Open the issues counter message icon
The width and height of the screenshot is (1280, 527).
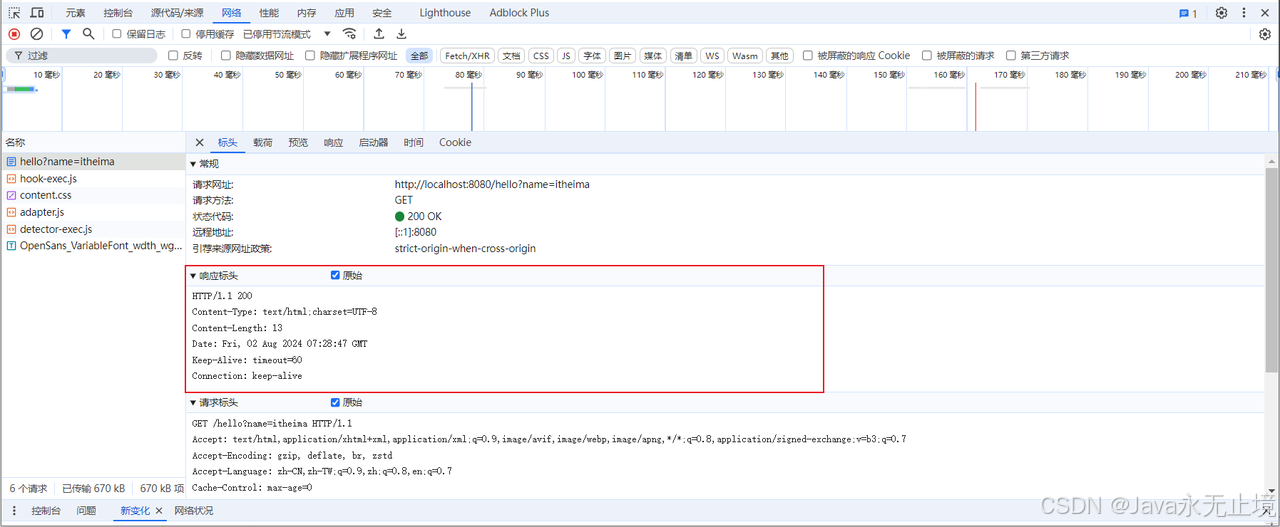coord(1188,13)
